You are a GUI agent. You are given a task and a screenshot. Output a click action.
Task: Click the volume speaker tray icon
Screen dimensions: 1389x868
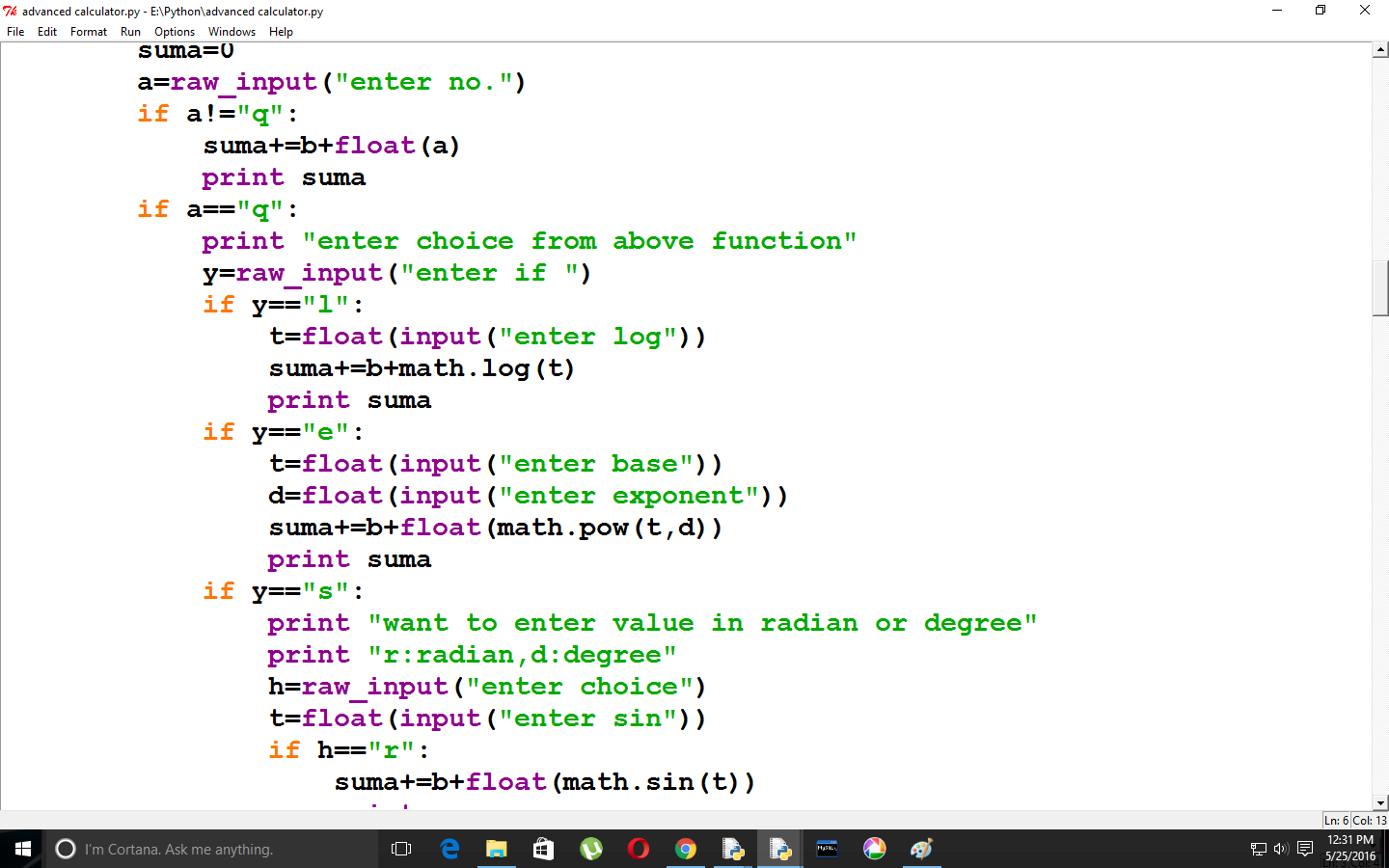pyautogui.click(x=1281, y=849)
